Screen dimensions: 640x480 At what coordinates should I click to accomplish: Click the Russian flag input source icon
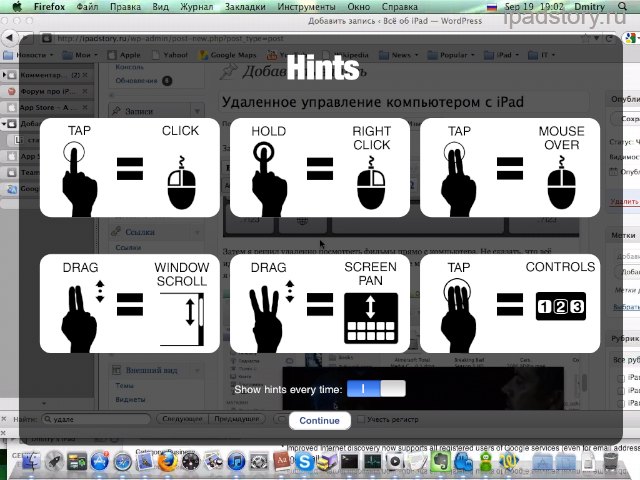click(492, 7)
